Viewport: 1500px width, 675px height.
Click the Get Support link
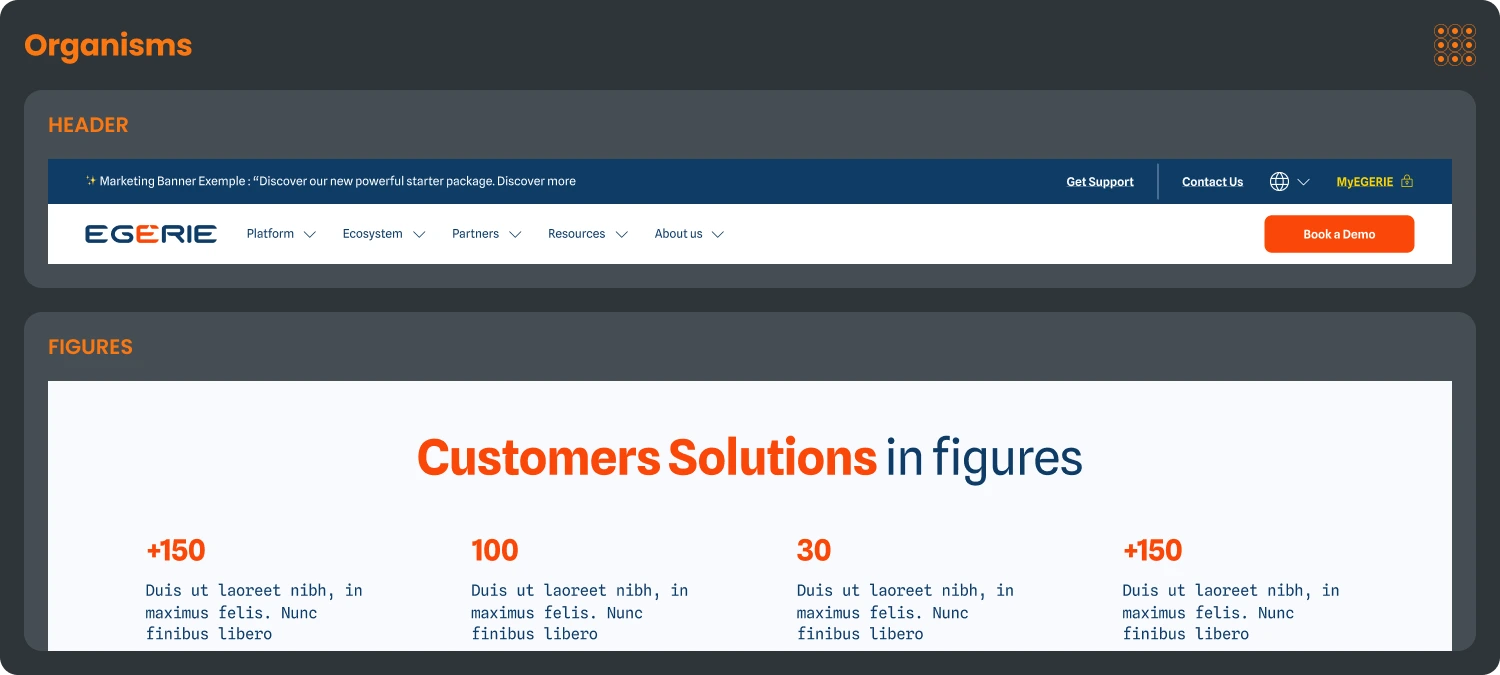[1099, 181]
